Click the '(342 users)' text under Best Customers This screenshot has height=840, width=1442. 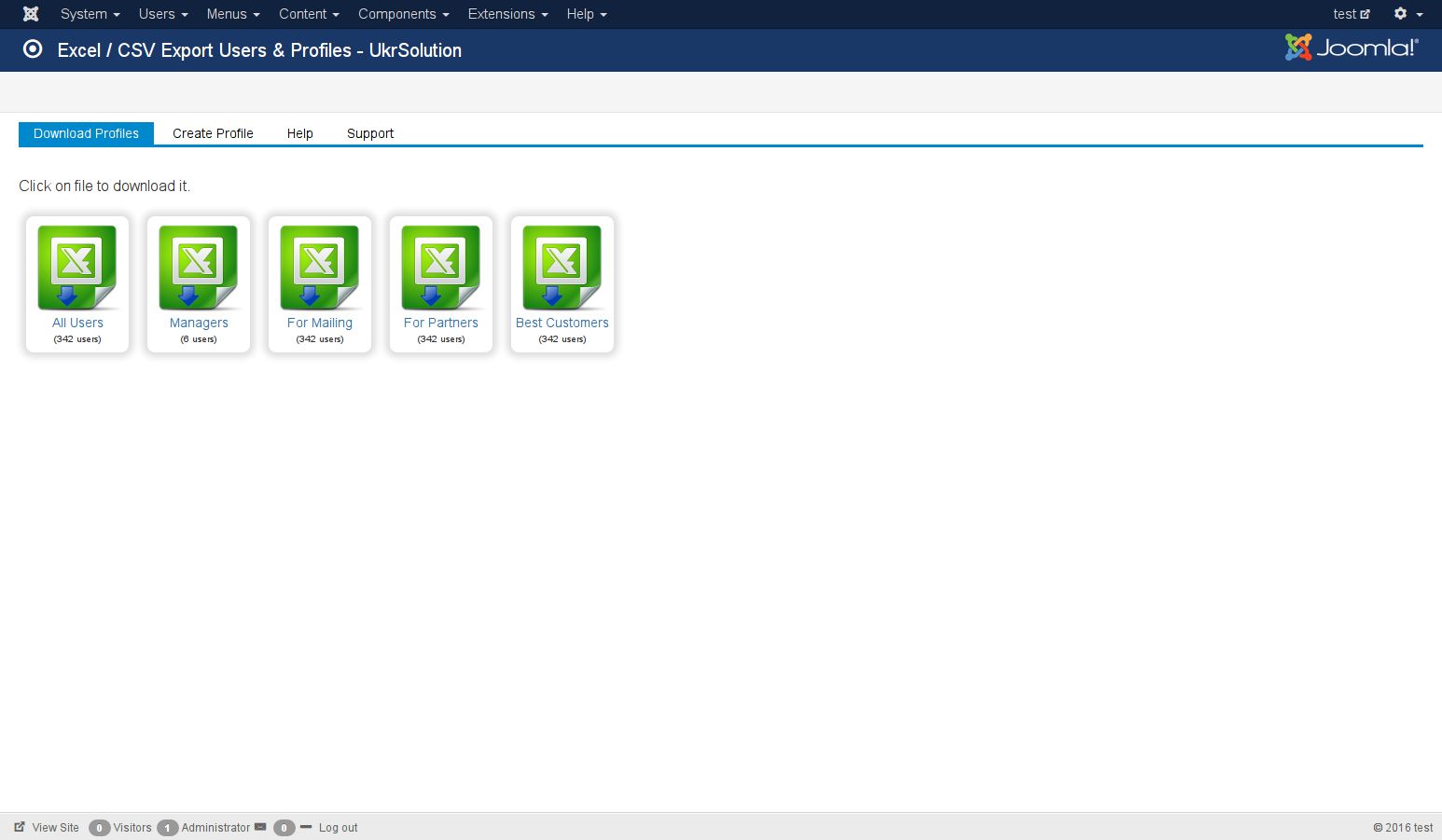click(562, 339)
